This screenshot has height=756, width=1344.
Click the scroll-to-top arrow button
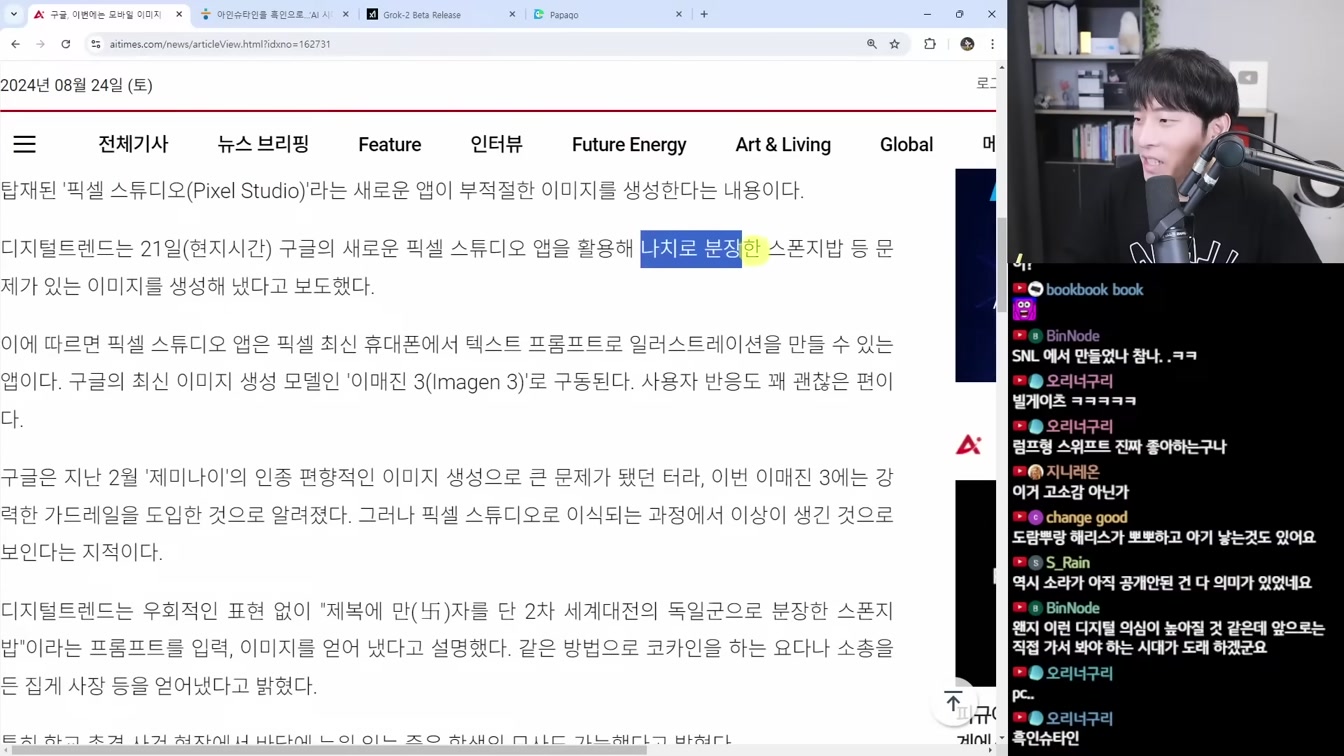pos(953,702)
